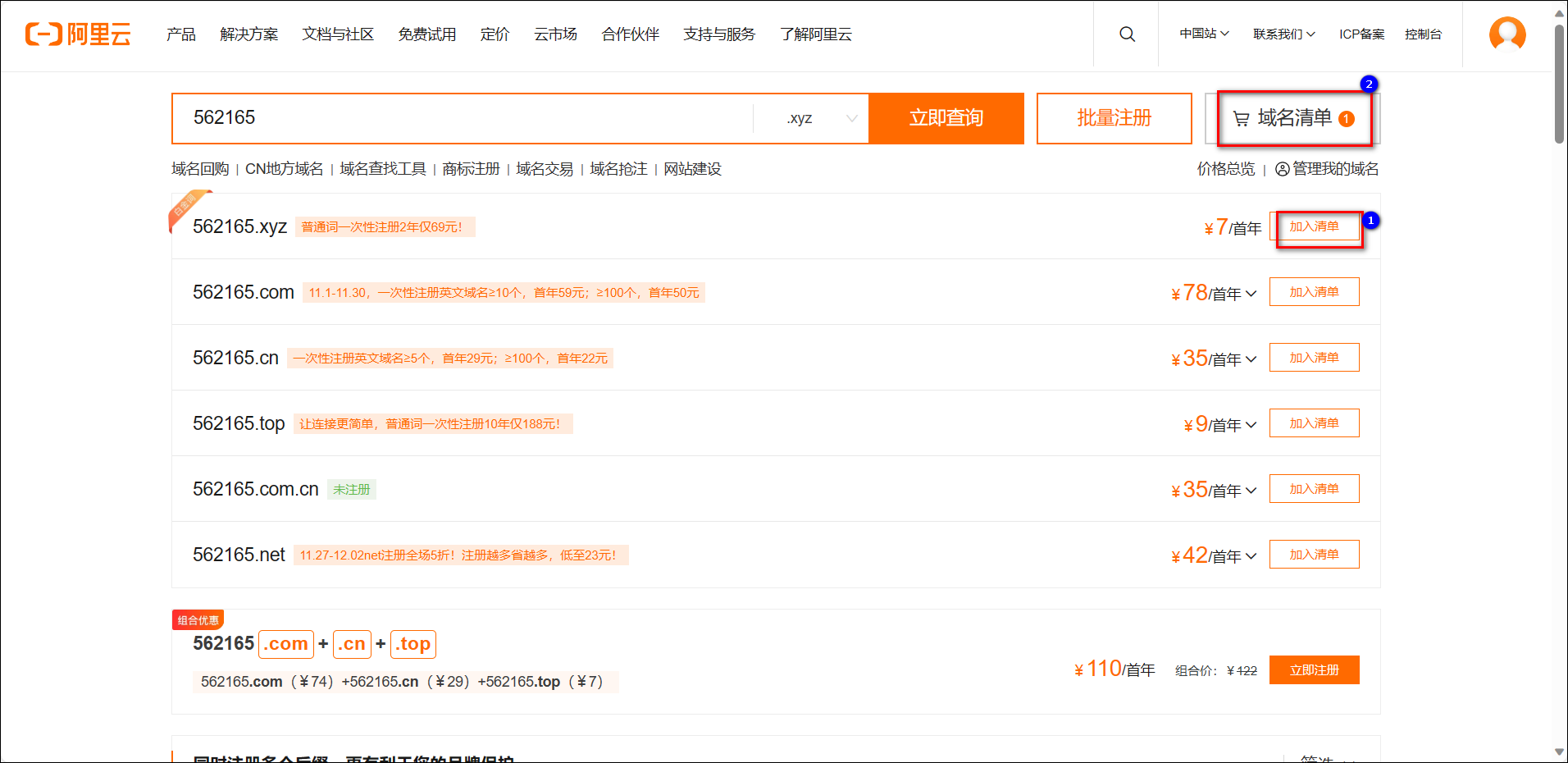Add 562165.cn to the domain list
The height and width of the screenshot is (763, 1568).
click(1314, 358)
